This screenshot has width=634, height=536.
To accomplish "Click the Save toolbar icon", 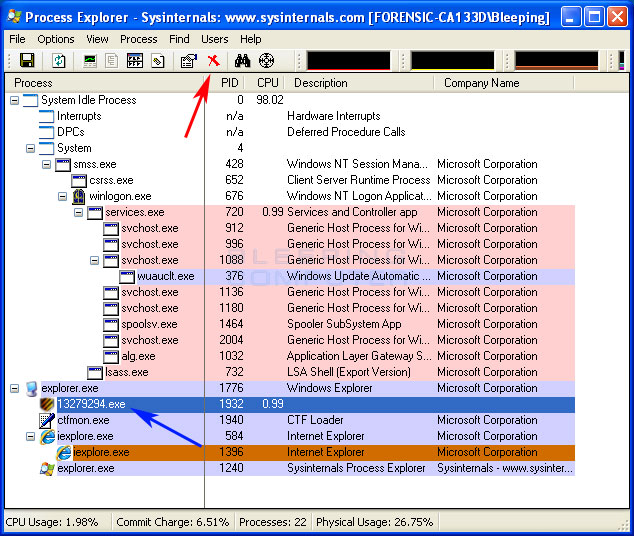I will point(27,61).
